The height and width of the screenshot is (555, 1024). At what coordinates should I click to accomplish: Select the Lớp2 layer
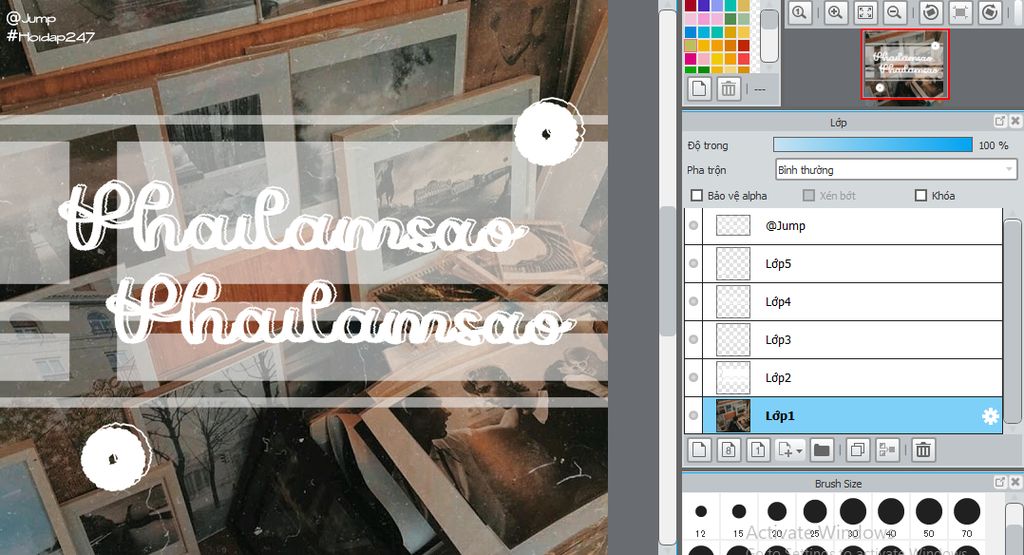[x=852, y=377]
